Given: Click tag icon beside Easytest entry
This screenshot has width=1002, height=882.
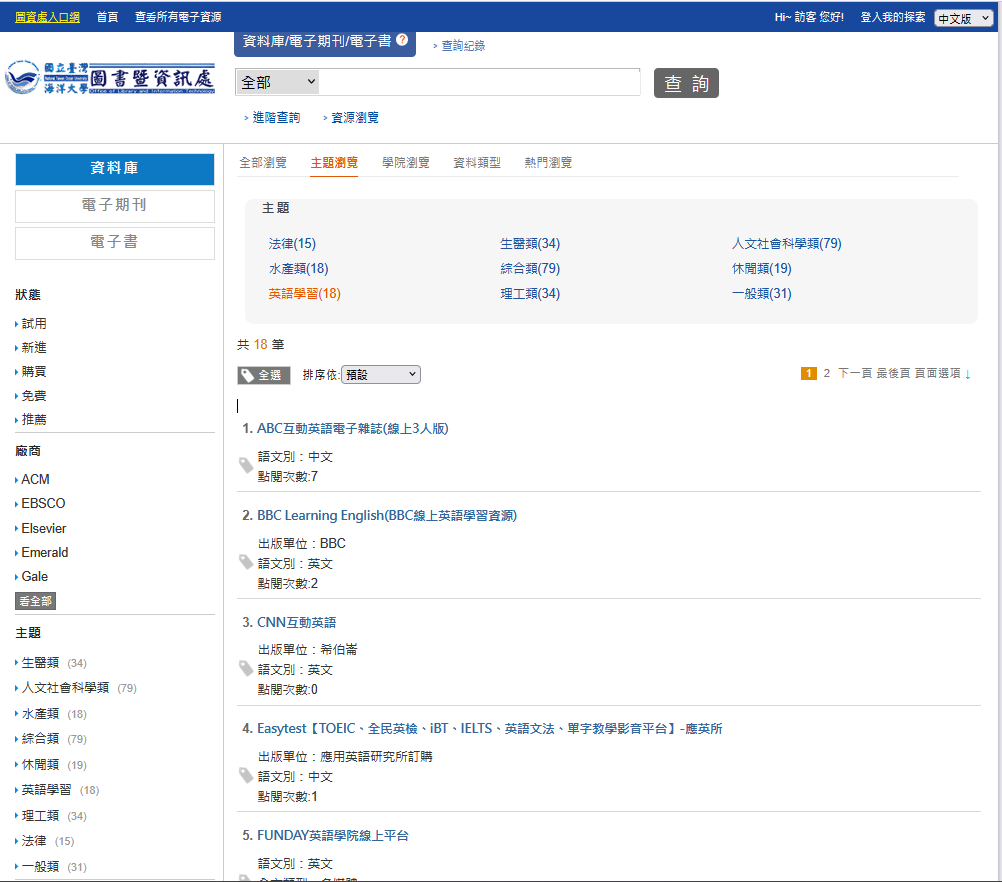Looking at the screenshot, I should pos(245,775).
